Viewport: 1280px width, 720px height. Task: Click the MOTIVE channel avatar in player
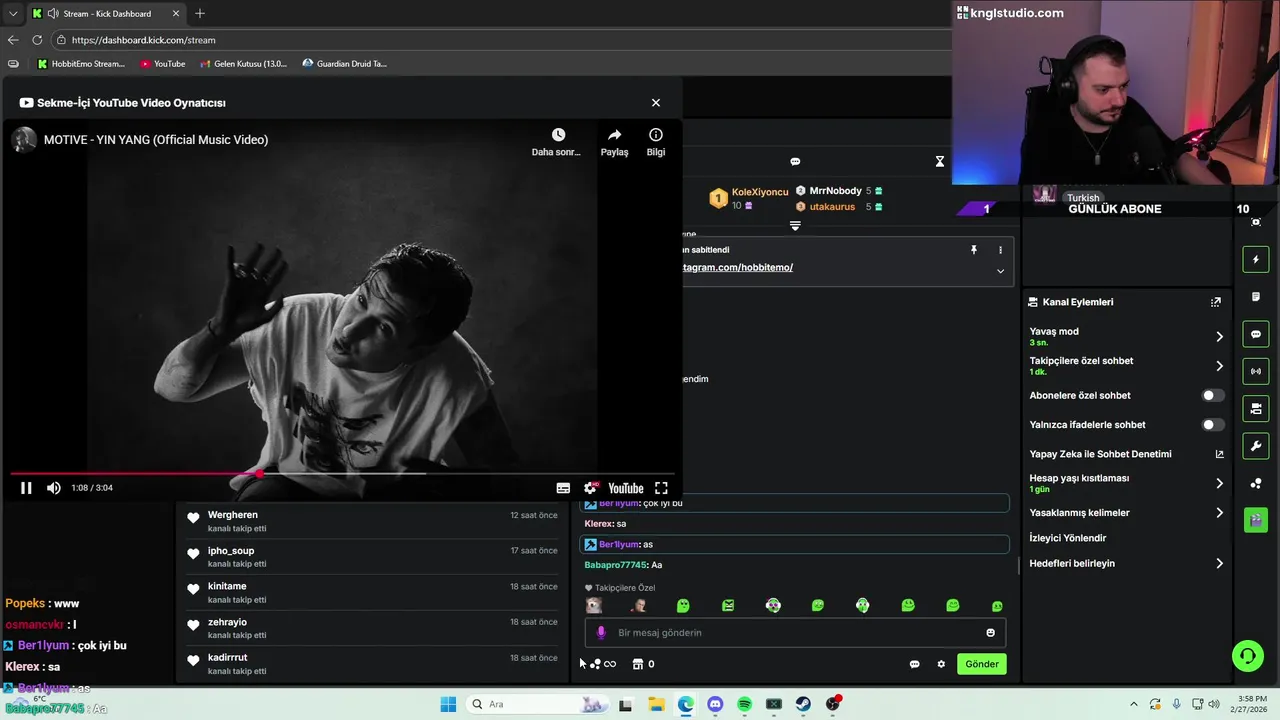coord(24,140)
